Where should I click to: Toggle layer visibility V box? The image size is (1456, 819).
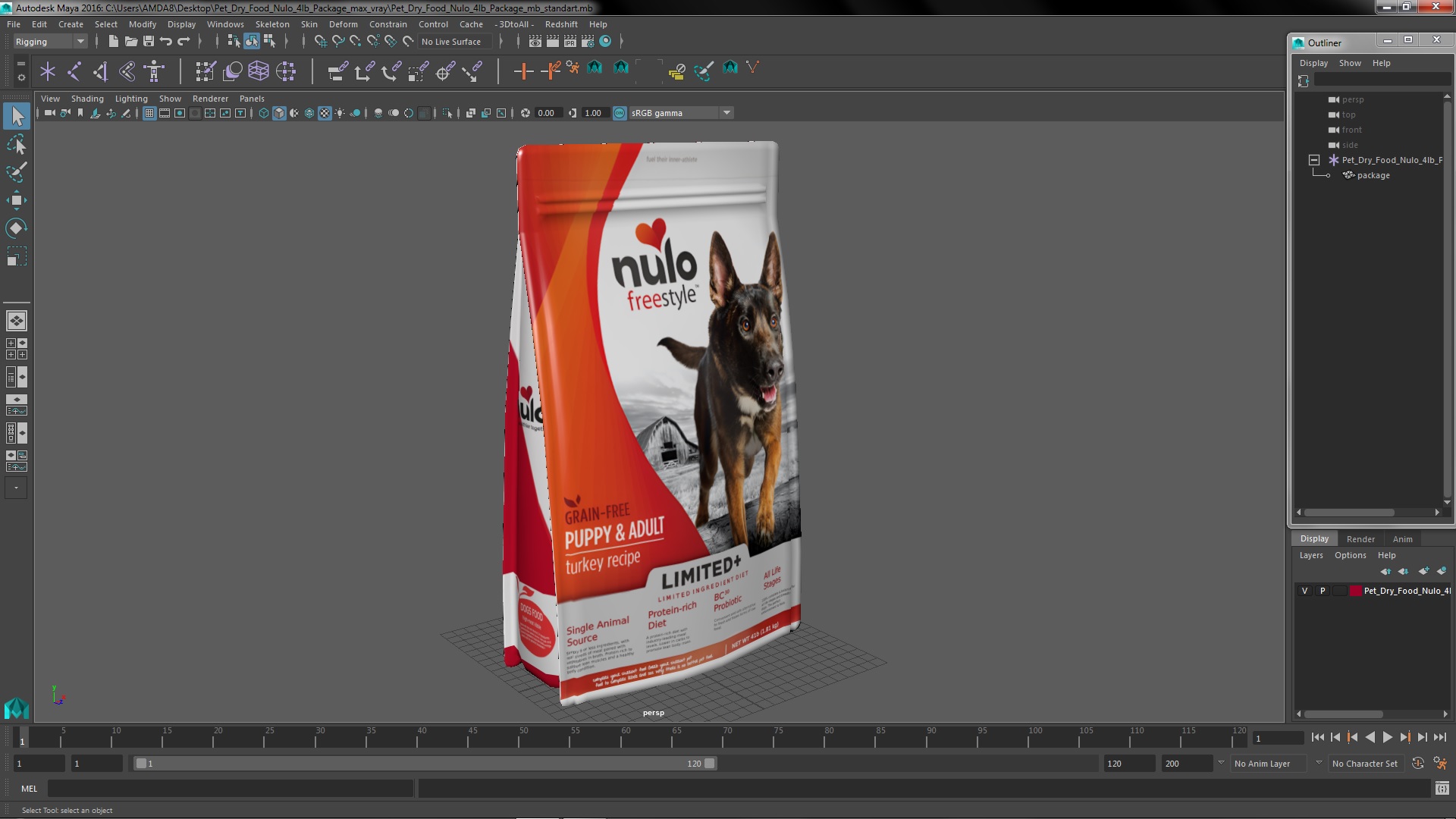(1304, 591)
